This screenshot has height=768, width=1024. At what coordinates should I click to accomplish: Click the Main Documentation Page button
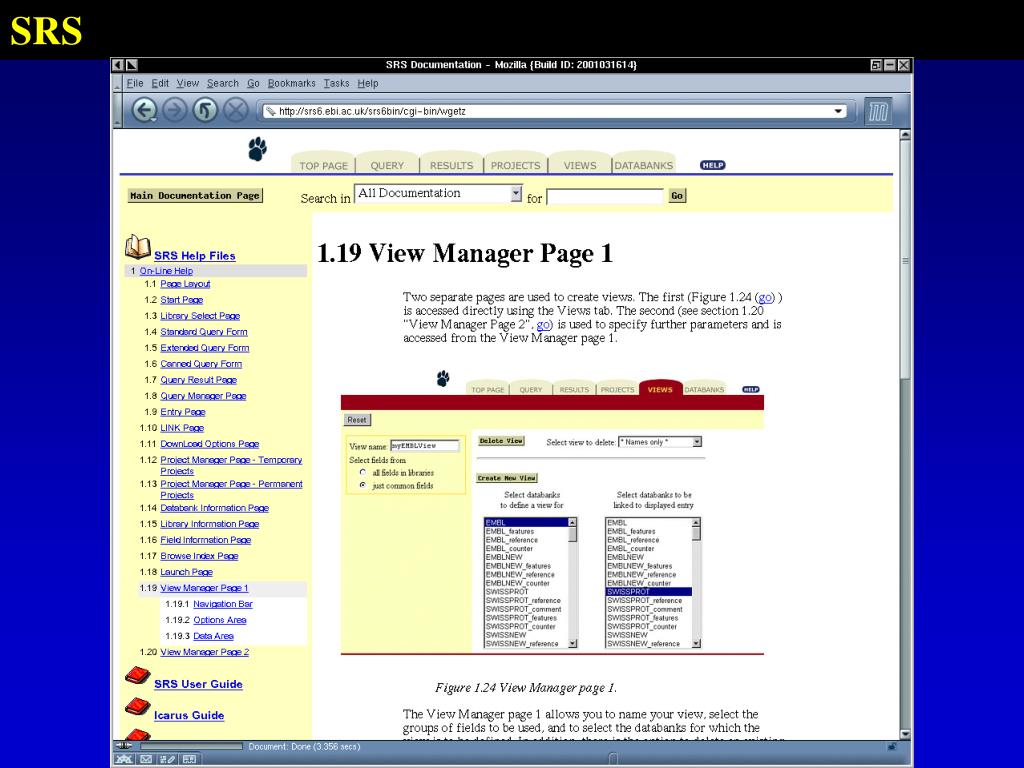[x=195, y=195]
